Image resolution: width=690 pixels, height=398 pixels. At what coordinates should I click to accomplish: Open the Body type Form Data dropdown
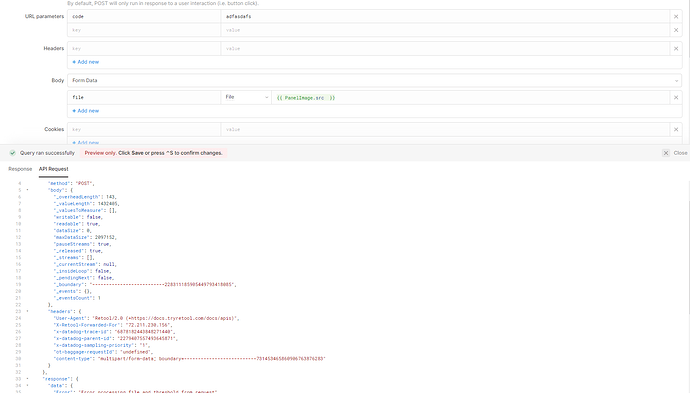[x=374, y=81]
